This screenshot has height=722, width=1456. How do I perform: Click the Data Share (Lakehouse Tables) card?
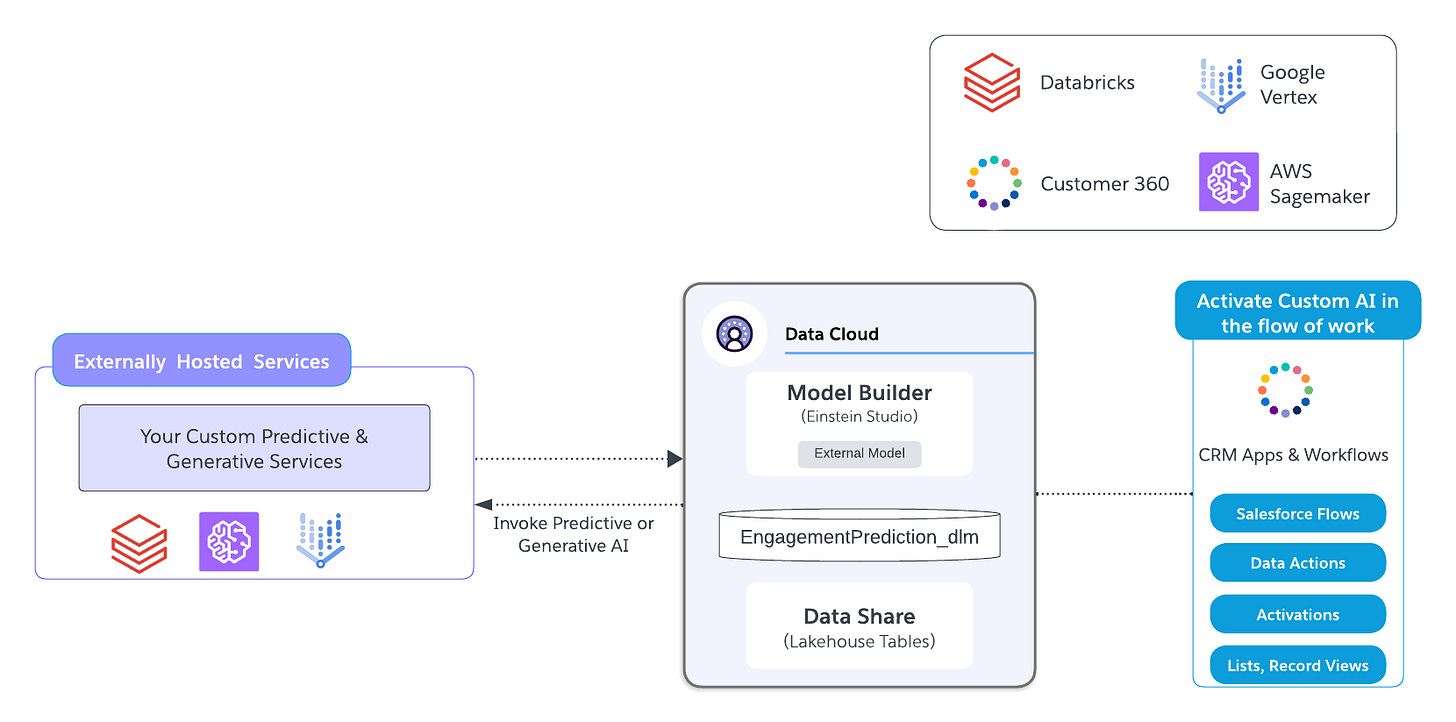tap(859, 626)
